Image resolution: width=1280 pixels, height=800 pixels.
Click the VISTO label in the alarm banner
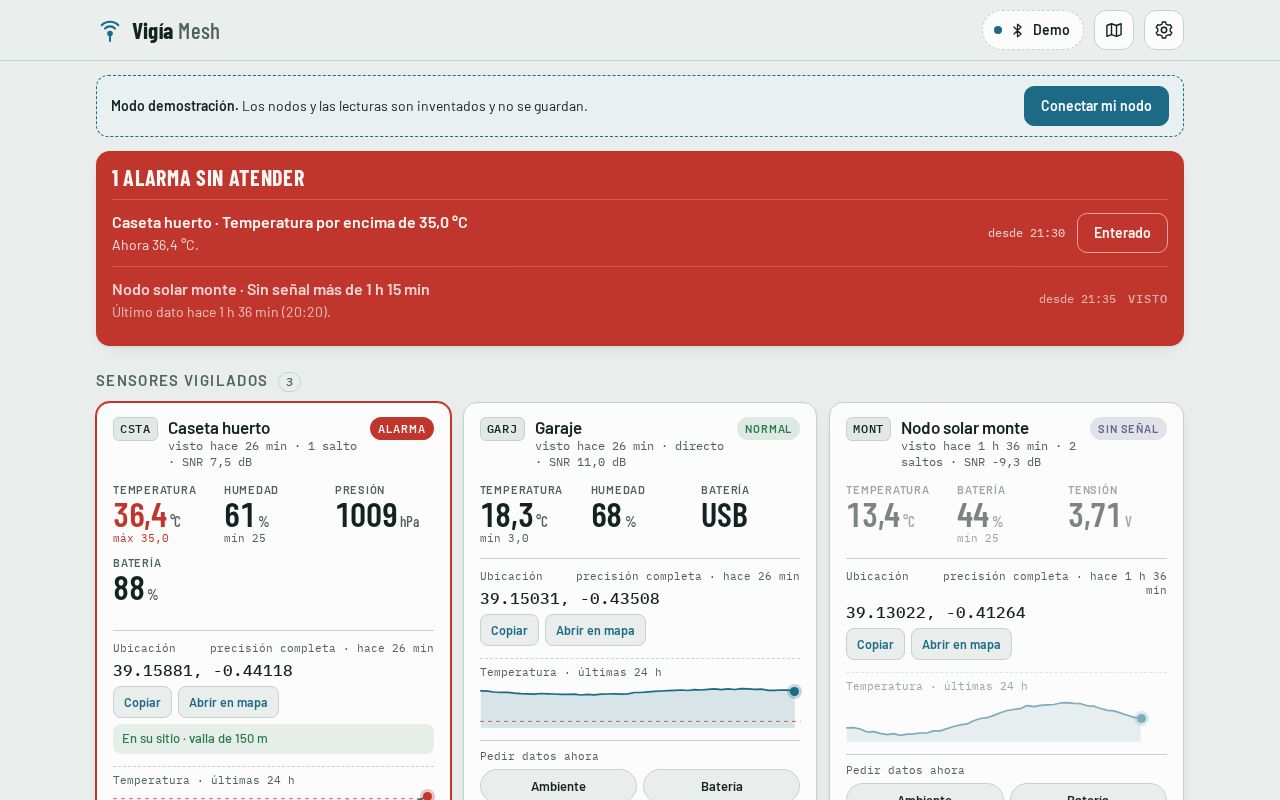click(1147, 299)
